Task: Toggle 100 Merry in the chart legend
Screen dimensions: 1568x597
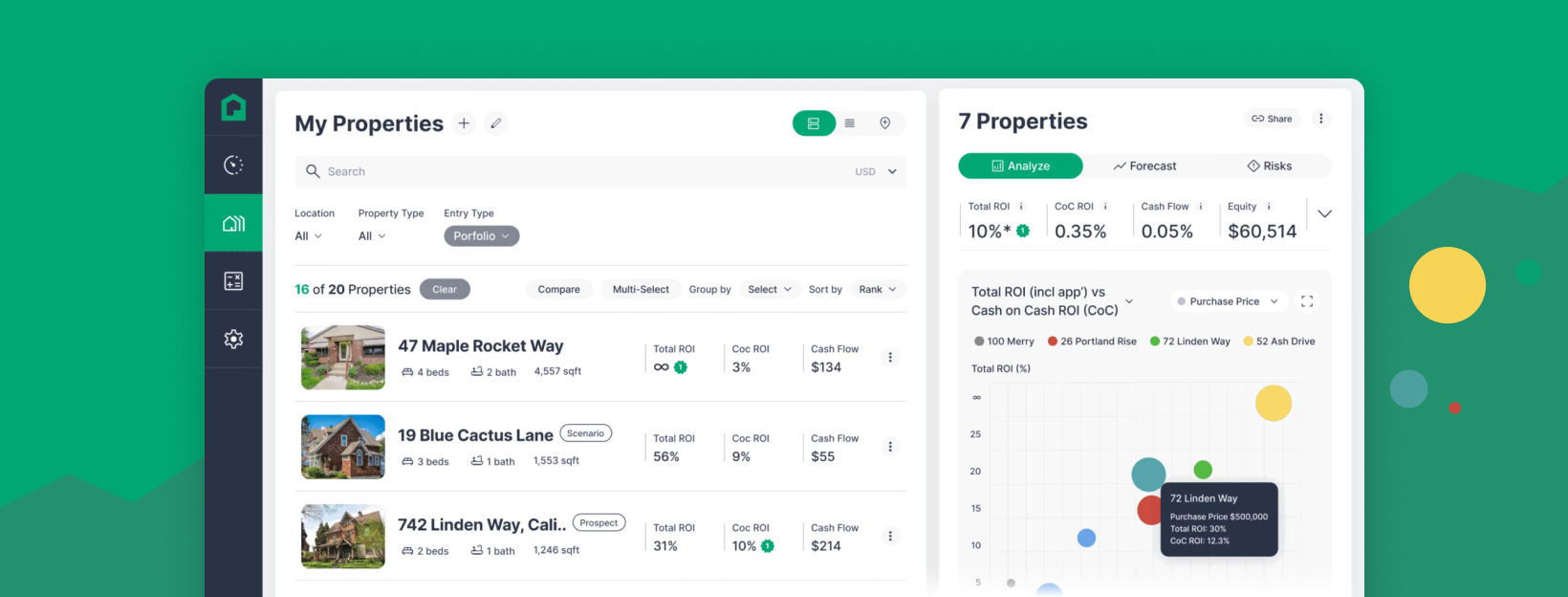Action: (1004, 342)
